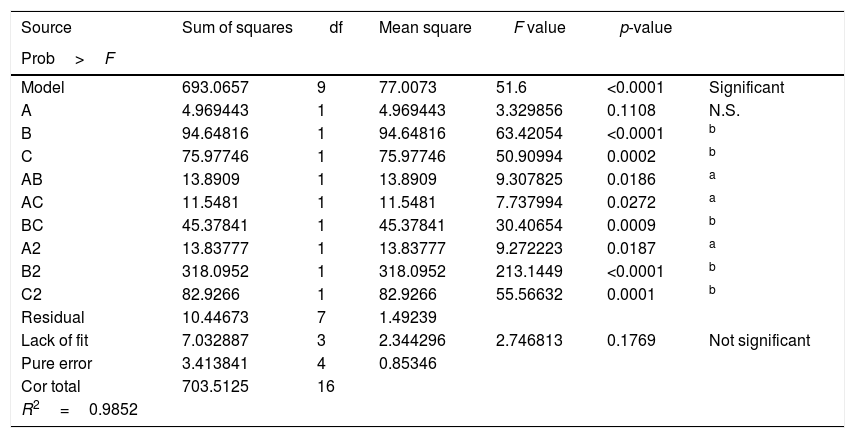This screenshot has height=438, width=855.
Task: Select the Model sum of squares 693.0657
Action: tap(214, 87)
